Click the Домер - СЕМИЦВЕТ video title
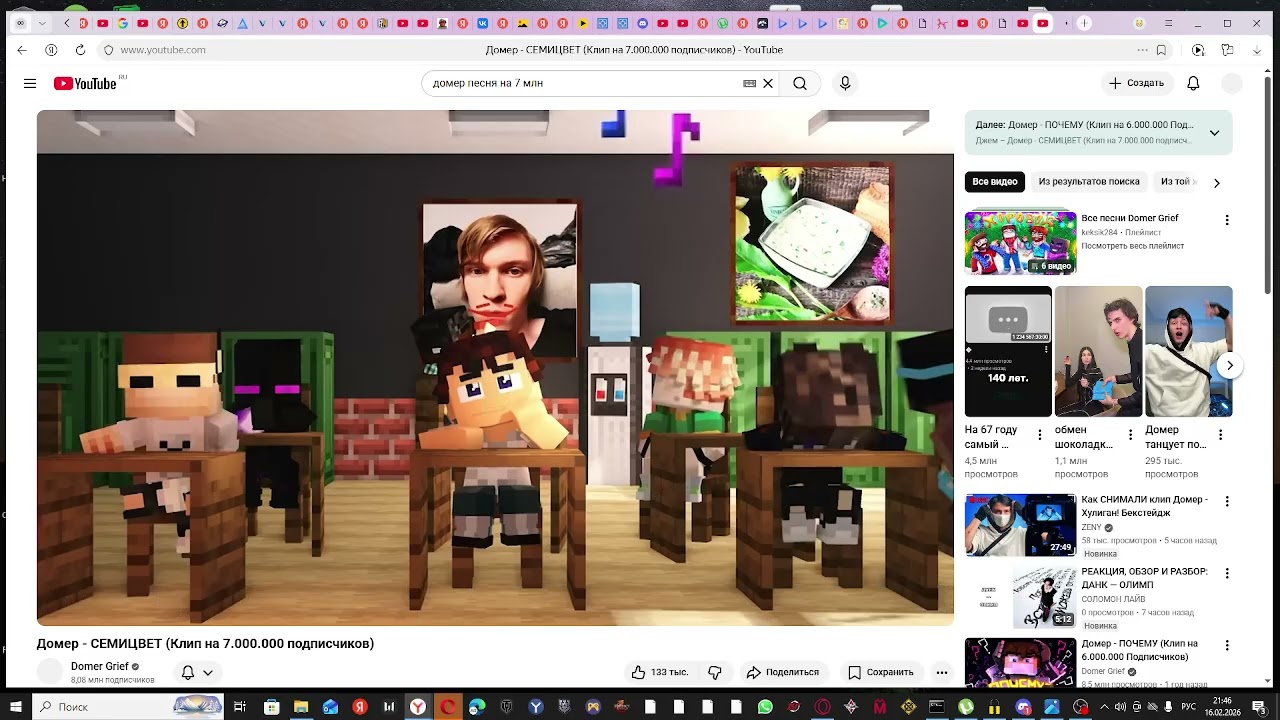 click(x=205, y=643)
